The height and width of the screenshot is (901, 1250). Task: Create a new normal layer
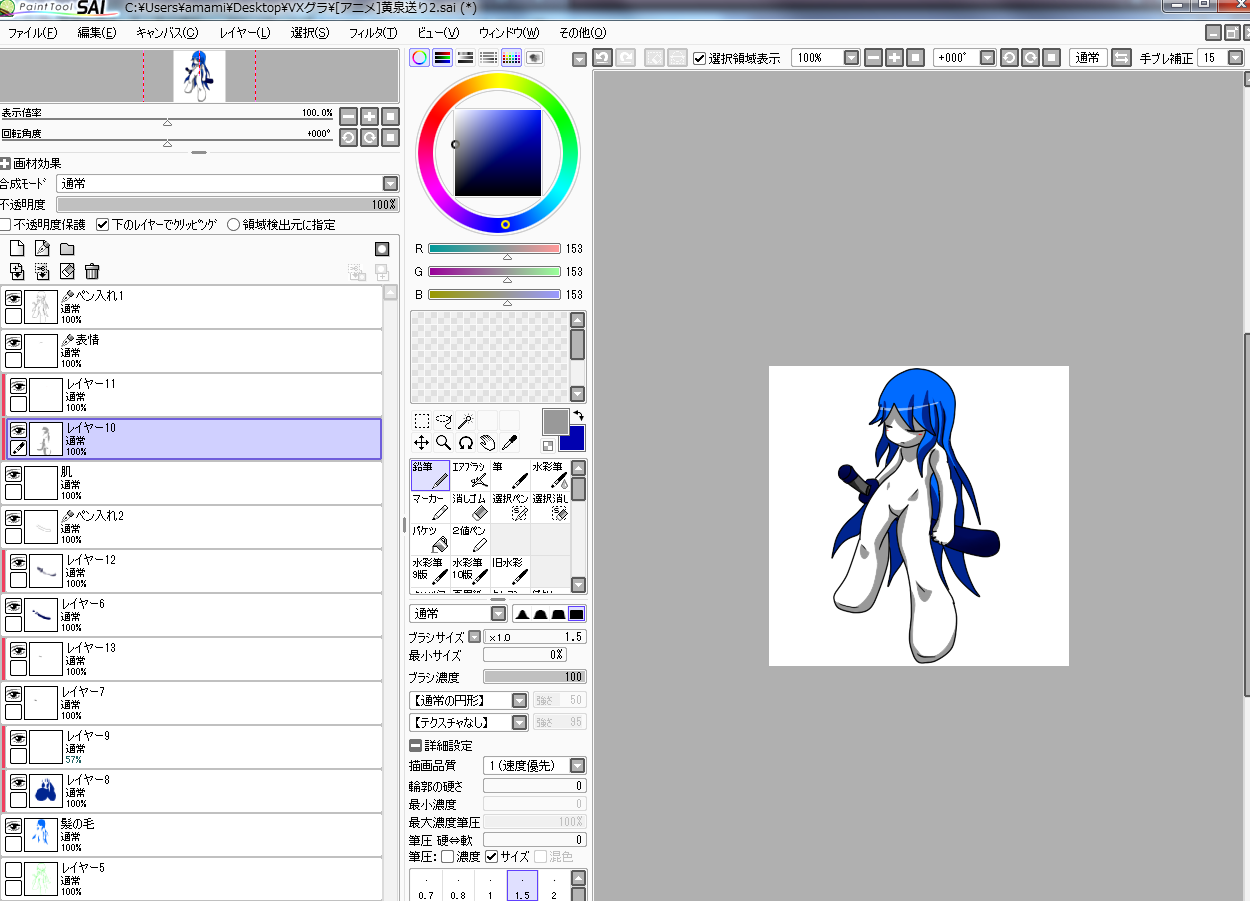tap(16, 249)
